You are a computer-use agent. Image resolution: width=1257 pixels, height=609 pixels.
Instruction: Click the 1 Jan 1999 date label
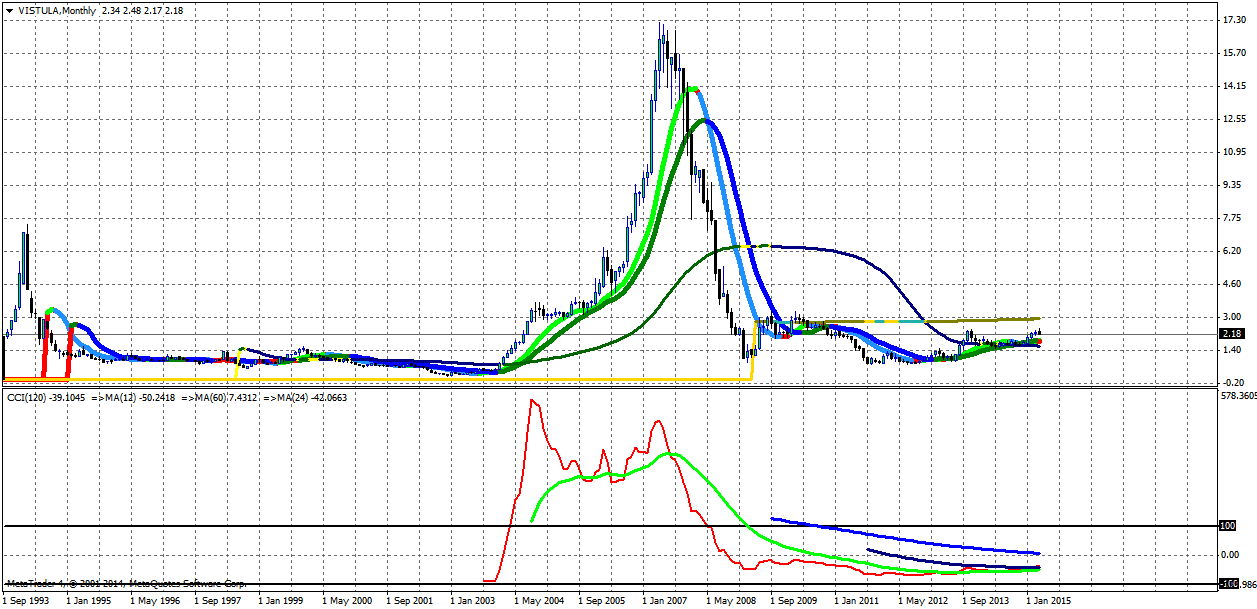282,601
